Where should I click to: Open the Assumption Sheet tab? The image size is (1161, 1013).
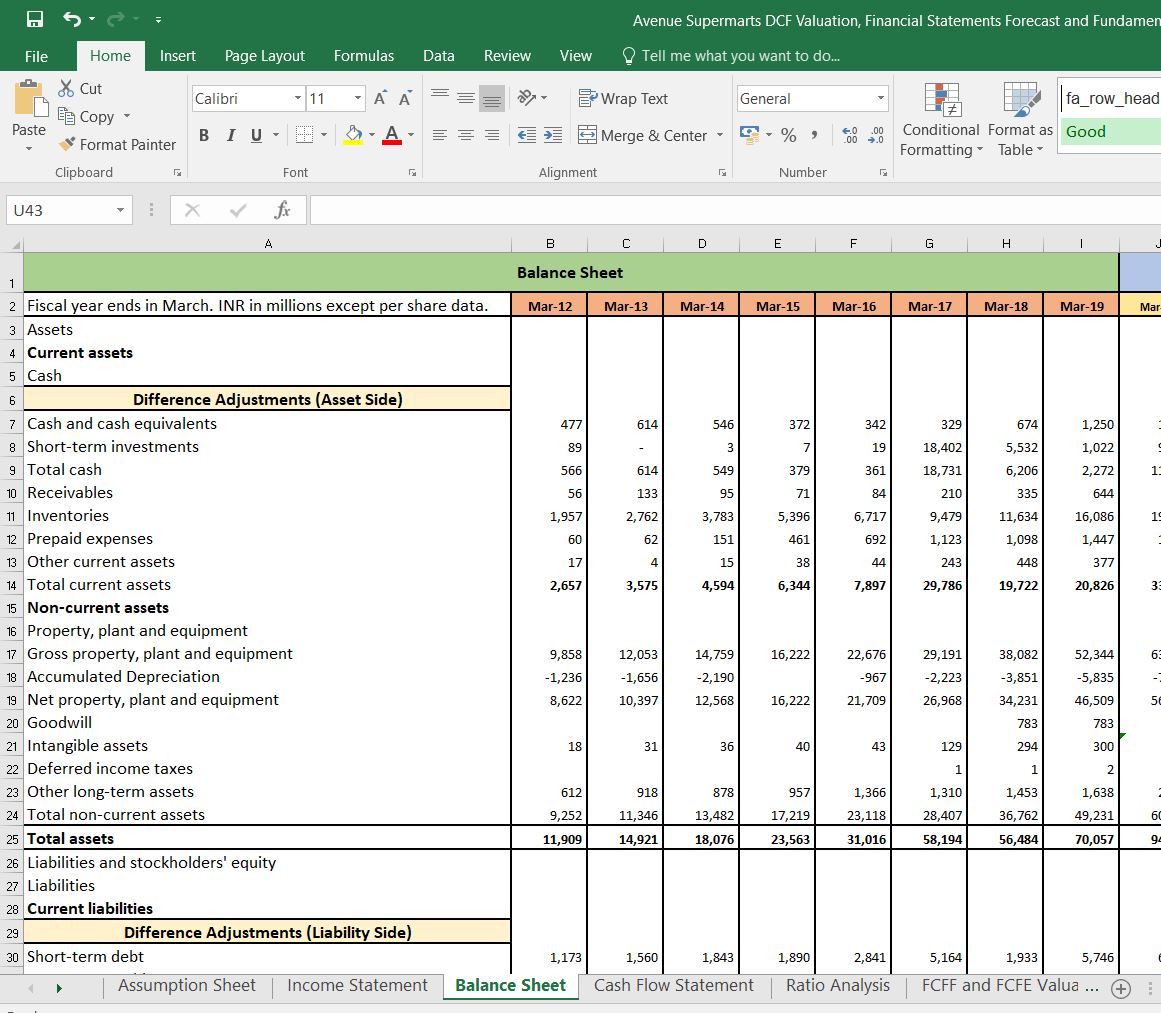tap(187, 986)
